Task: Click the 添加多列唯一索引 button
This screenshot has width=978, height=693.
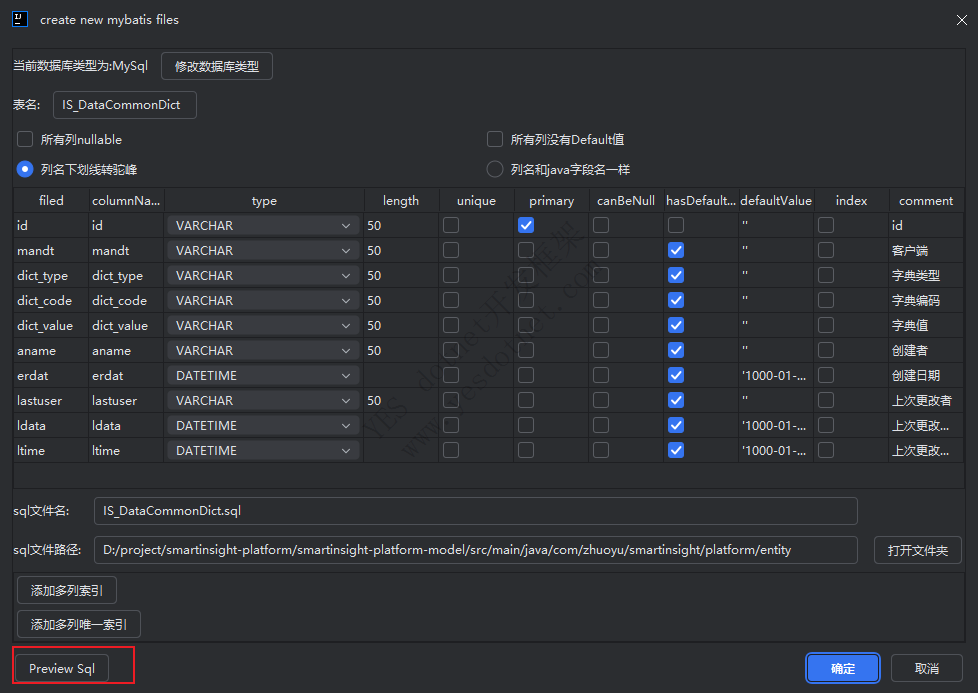Action: point(79,624)
